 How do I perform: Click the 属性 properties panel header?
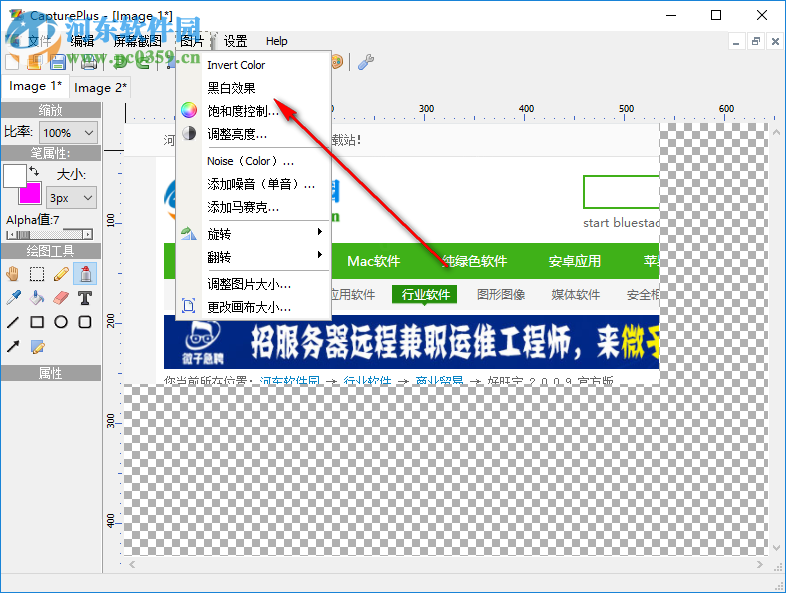tap(51, 373)
